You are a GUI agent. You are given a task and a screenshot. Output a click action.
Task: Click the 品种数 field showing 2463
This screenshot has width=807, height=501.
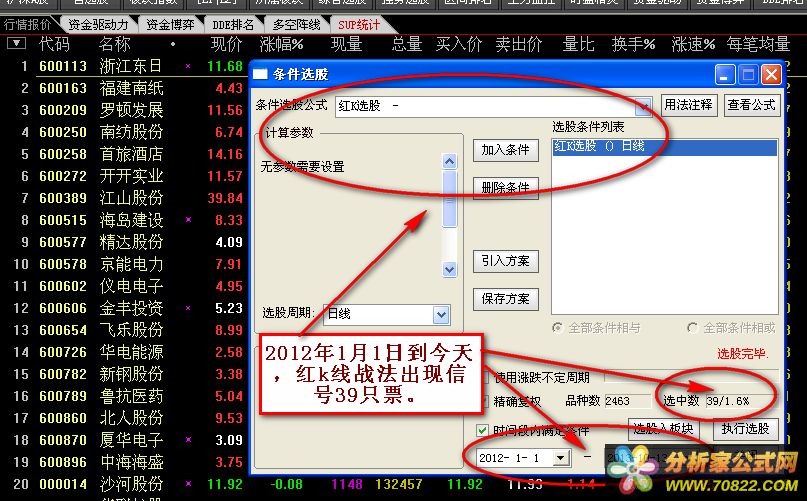click(627, 401)
